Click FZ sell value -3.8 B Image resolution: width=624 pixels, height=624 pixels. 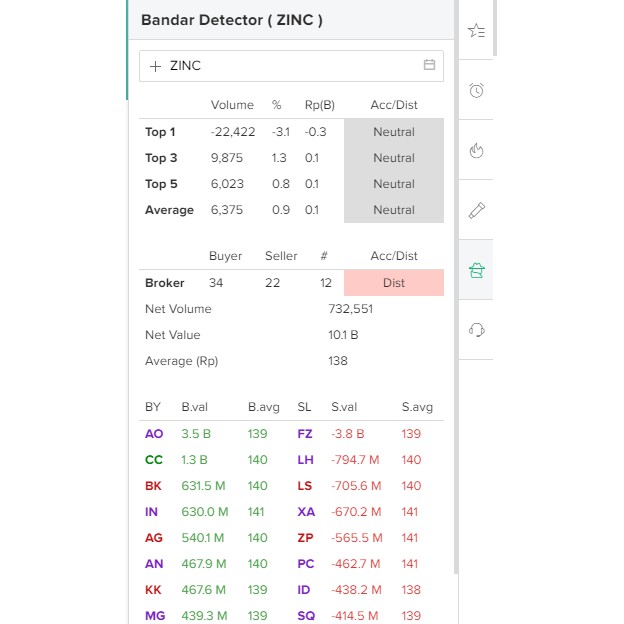tap(348, 433)
